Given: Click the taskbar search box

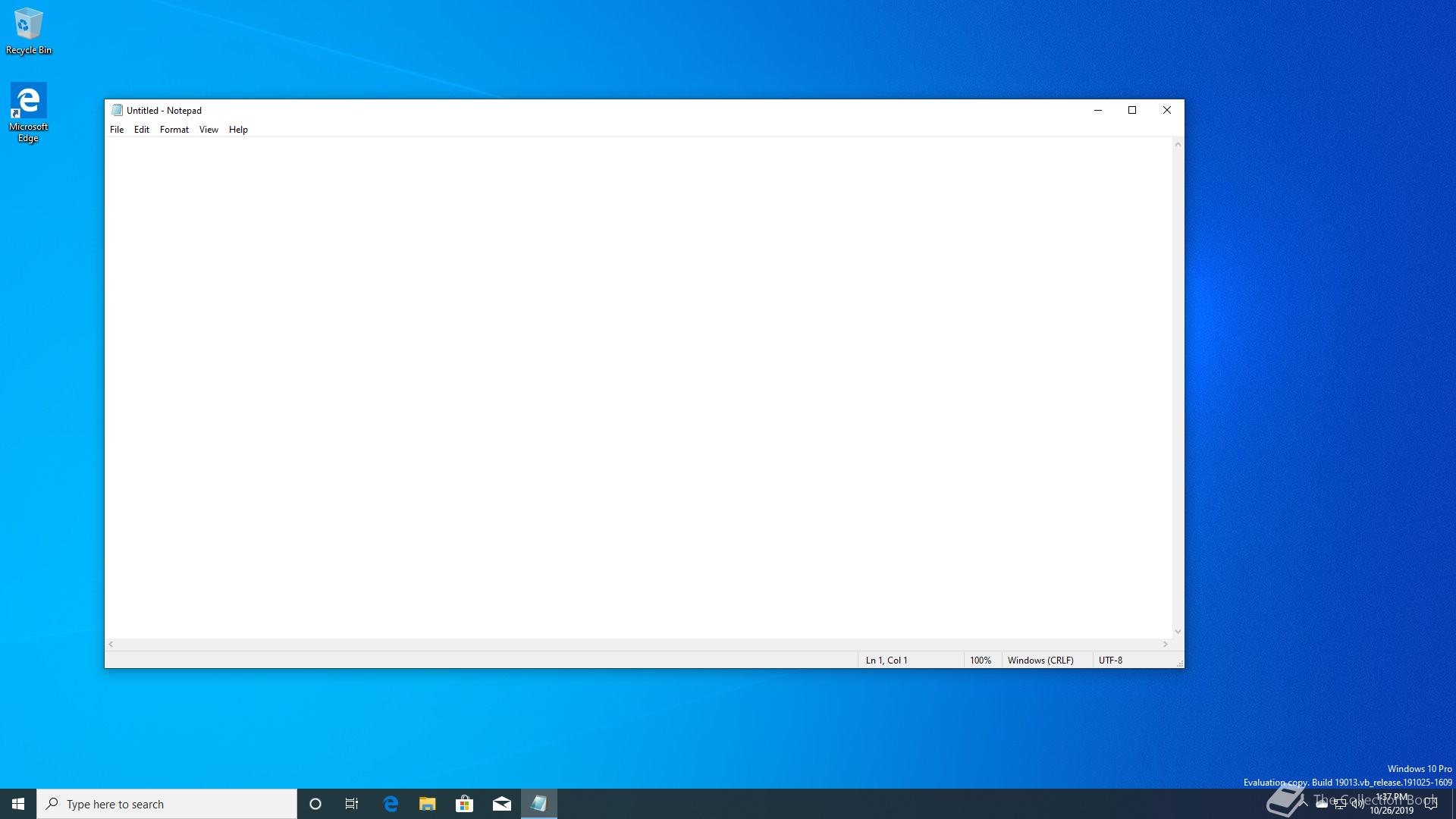Looking at the screenshot, I should (167, 804).
